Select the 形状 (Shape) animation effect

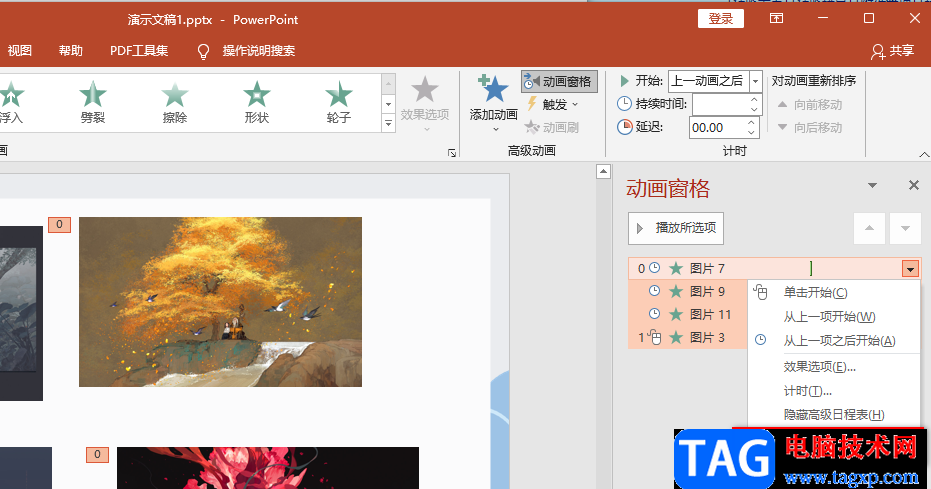point(256,102)
